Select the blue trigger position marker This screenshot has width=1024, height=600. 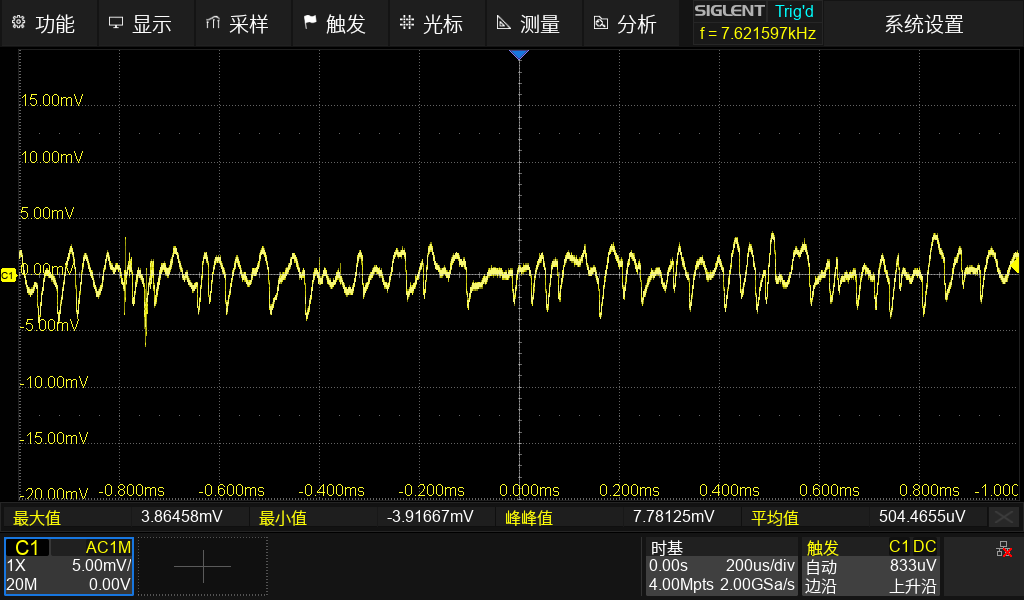point(519,55)
